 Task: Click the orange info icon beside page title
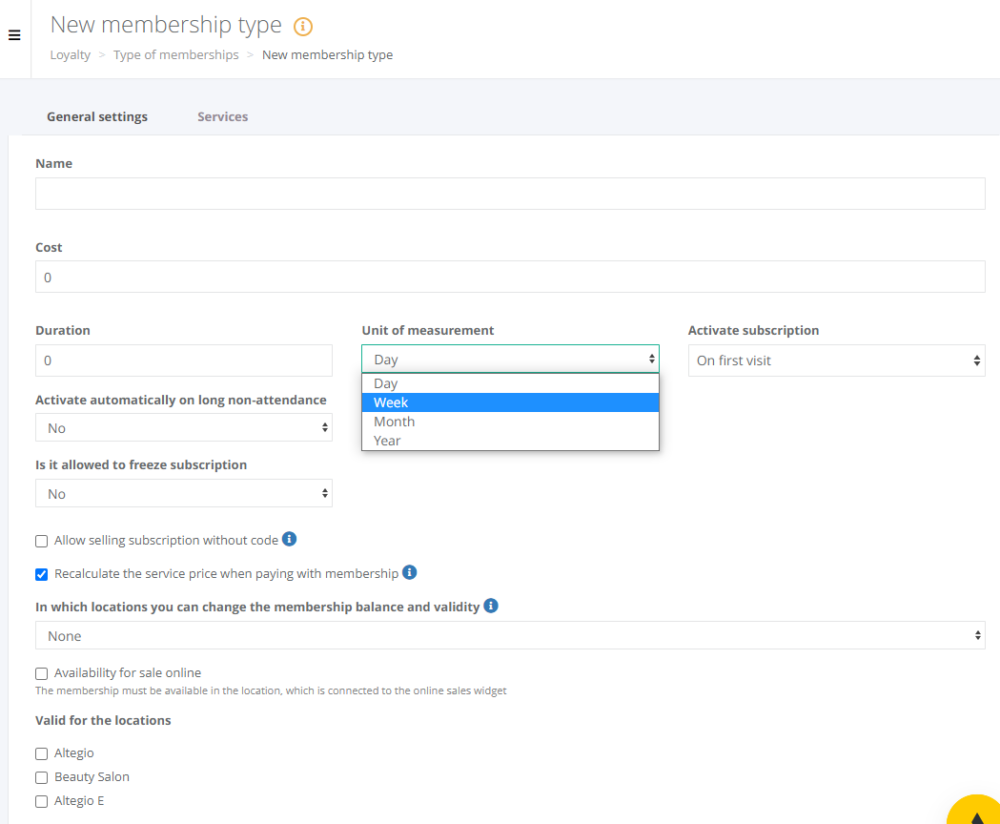[x=303, y=26]
